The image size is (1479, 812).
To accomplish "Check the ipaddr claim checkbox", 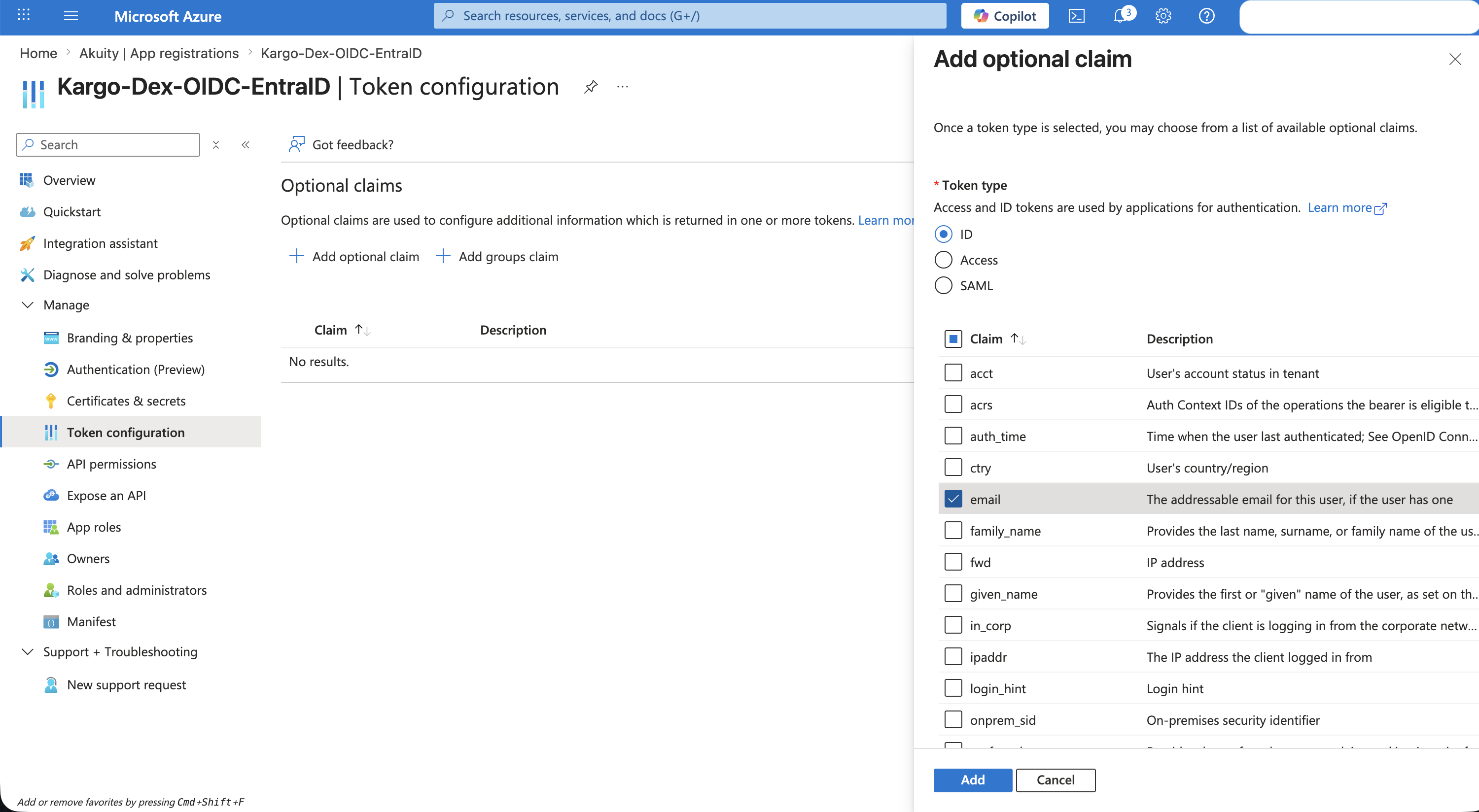I will [x=953, y=657].
